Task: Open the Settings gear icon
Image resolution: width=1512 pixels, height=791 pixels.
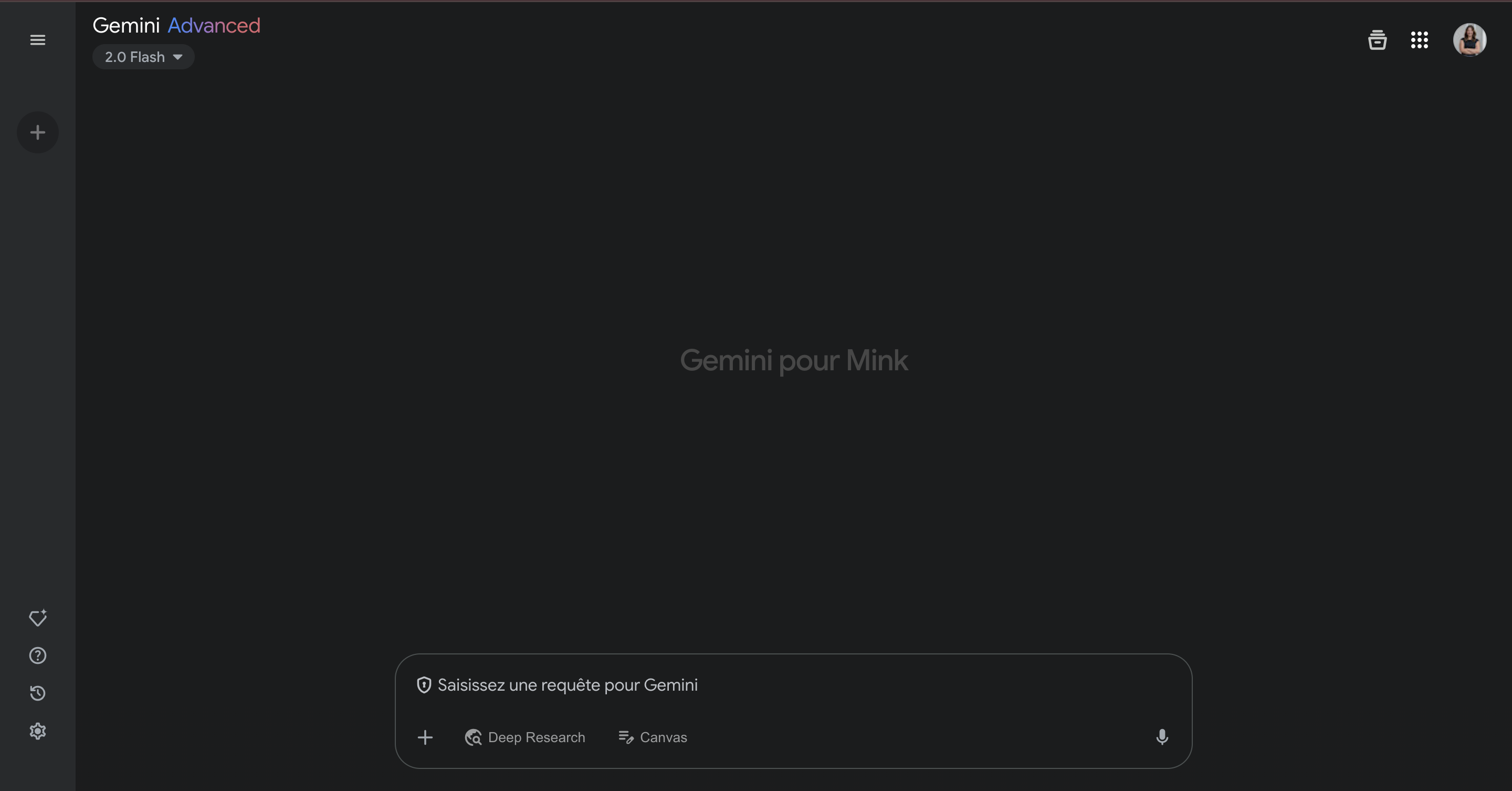Action: 38,731
